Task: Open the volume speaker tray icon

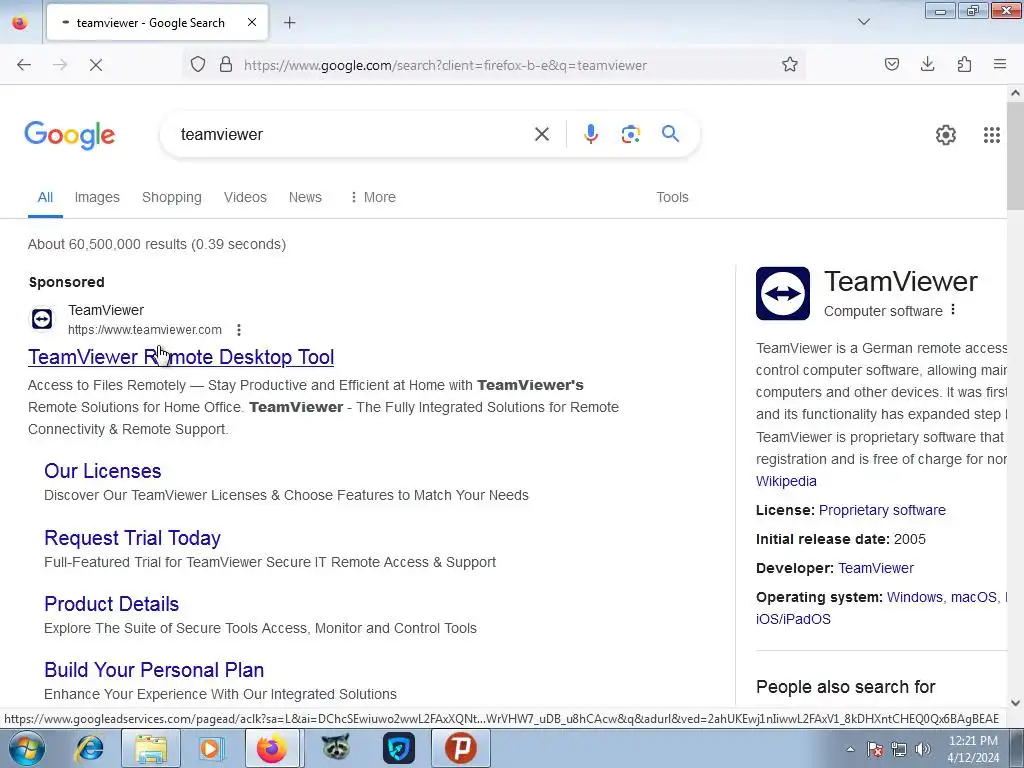Action: click(922, 749)
